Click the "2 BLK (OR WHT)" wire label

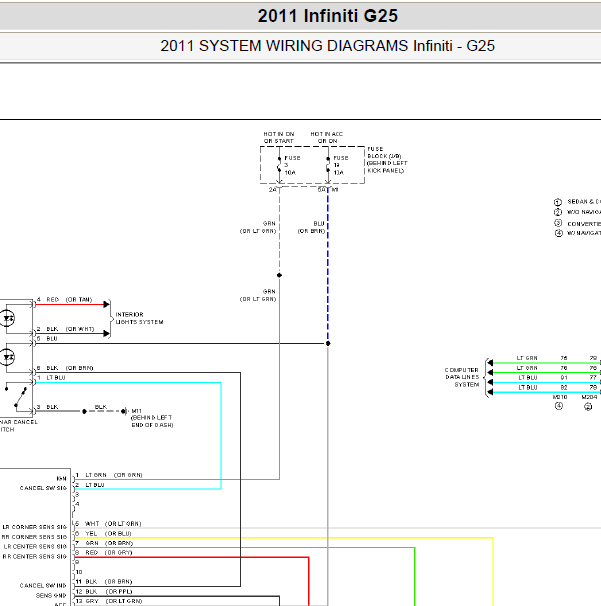(65, 329)
